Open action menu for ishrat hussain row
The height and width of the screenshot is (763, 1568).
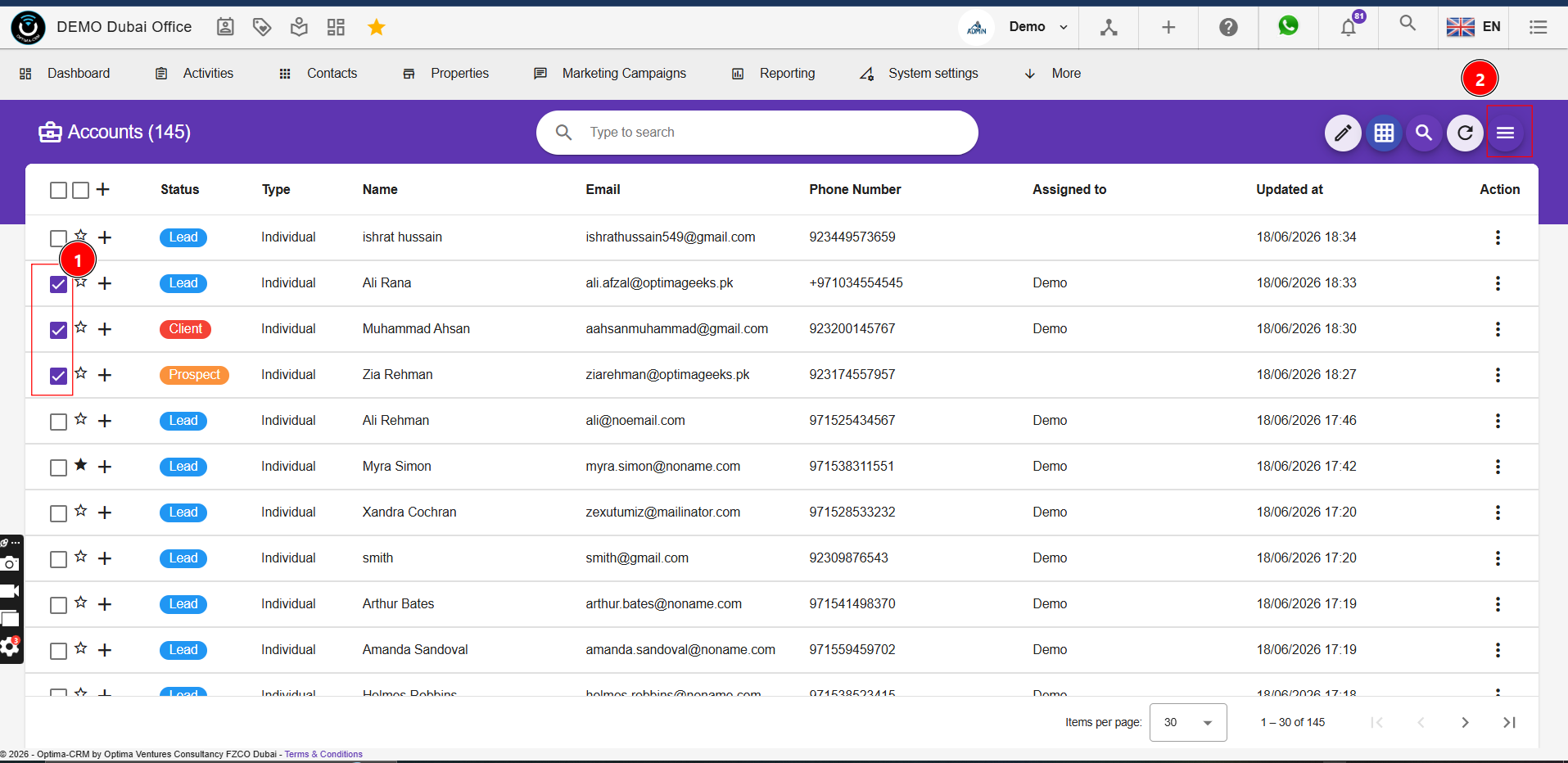pos(1498,237)
